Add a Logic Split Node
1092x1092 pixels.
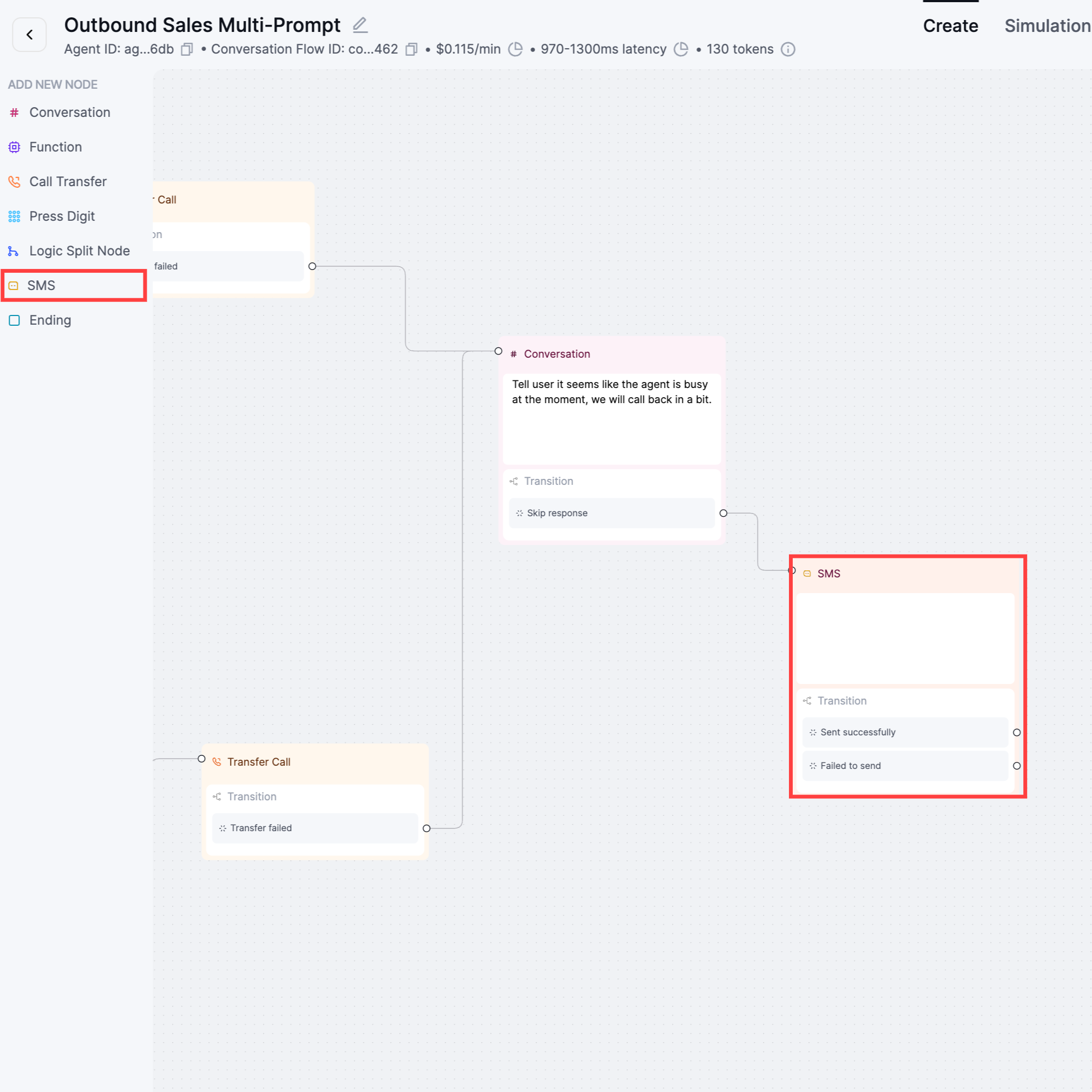tap(79, 251)
